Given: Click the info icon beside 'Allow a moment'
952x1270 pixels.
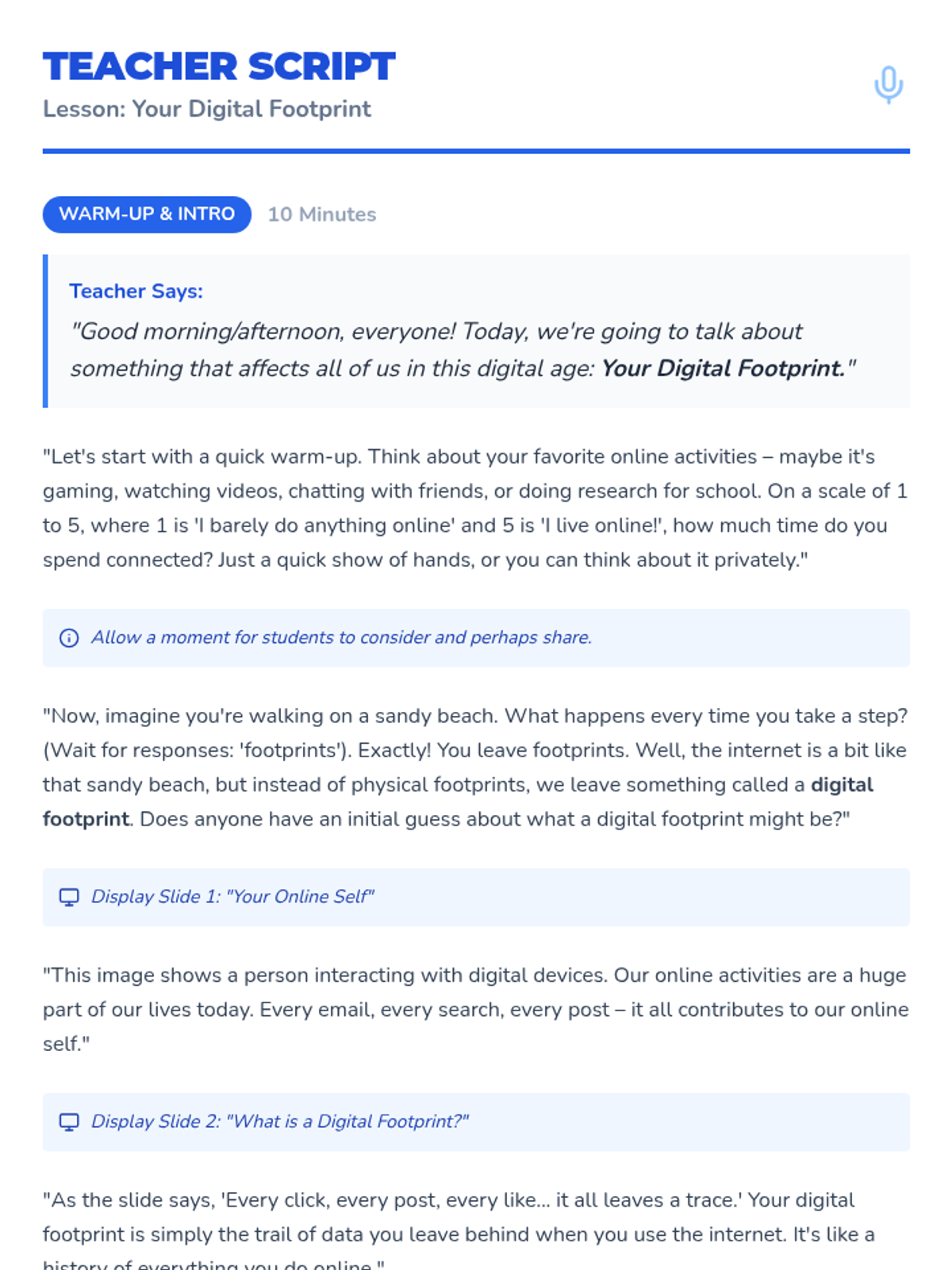Looking at the screenshot, I should tap(69, 638).
